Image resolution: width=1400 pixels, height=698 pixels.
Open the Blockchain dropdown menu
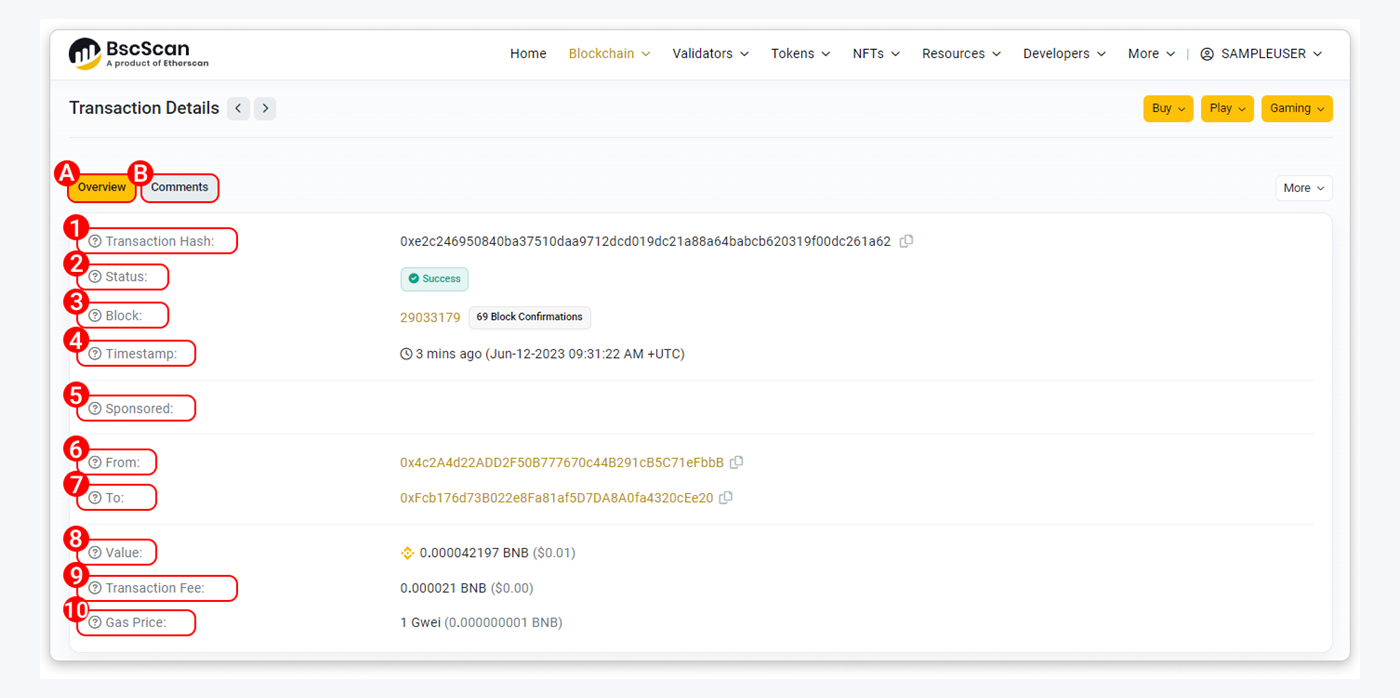(x=609, y=54)
